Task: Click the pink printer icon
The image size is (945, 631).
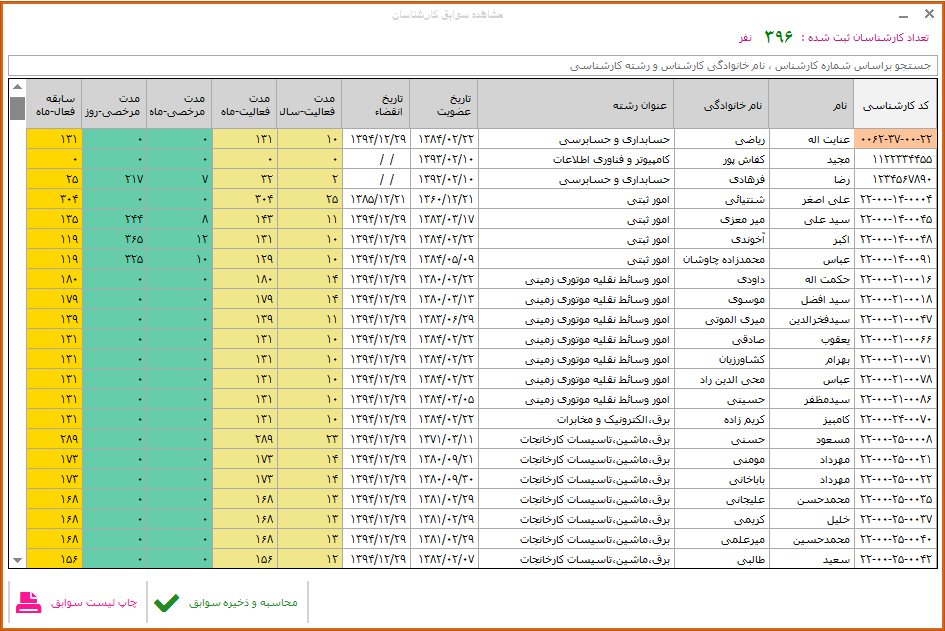Action: click(28, 602)
